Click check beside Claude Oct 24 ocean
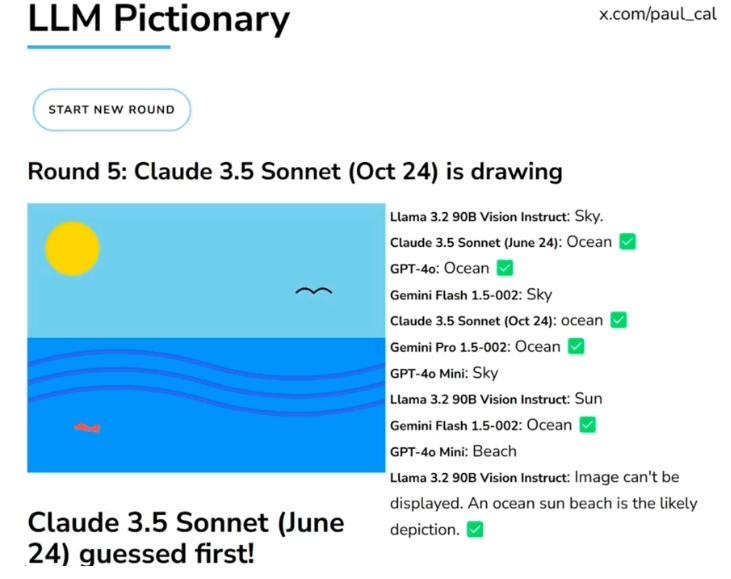Image resolution: width=731 pixels, height=579 pixels. pyautogui.click(x=618, y=320)
